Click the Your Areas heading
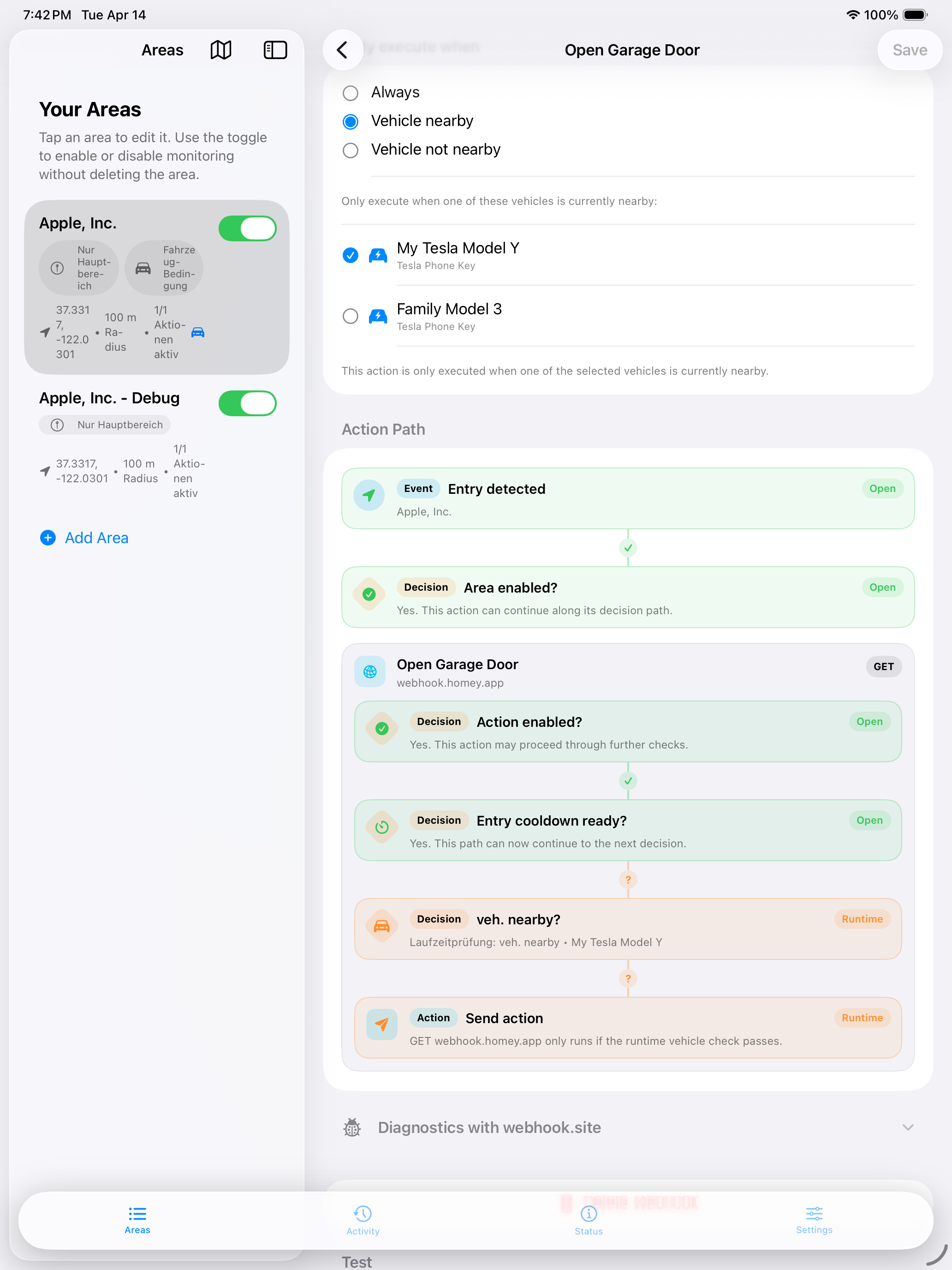 pyautogui.click(x=90, y=110)
